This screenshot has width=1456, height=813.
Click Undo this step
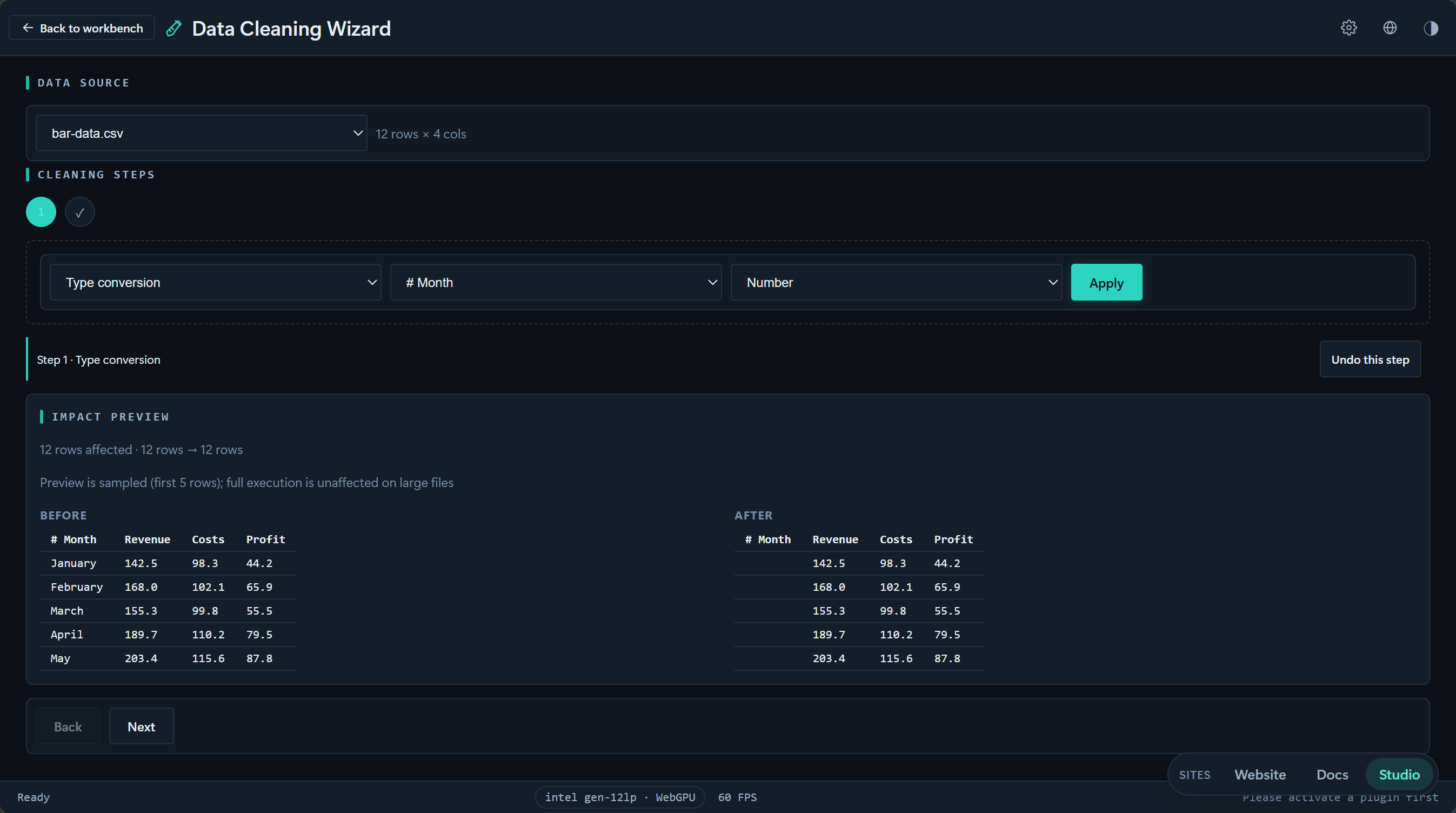click(x=1370, y=359)
